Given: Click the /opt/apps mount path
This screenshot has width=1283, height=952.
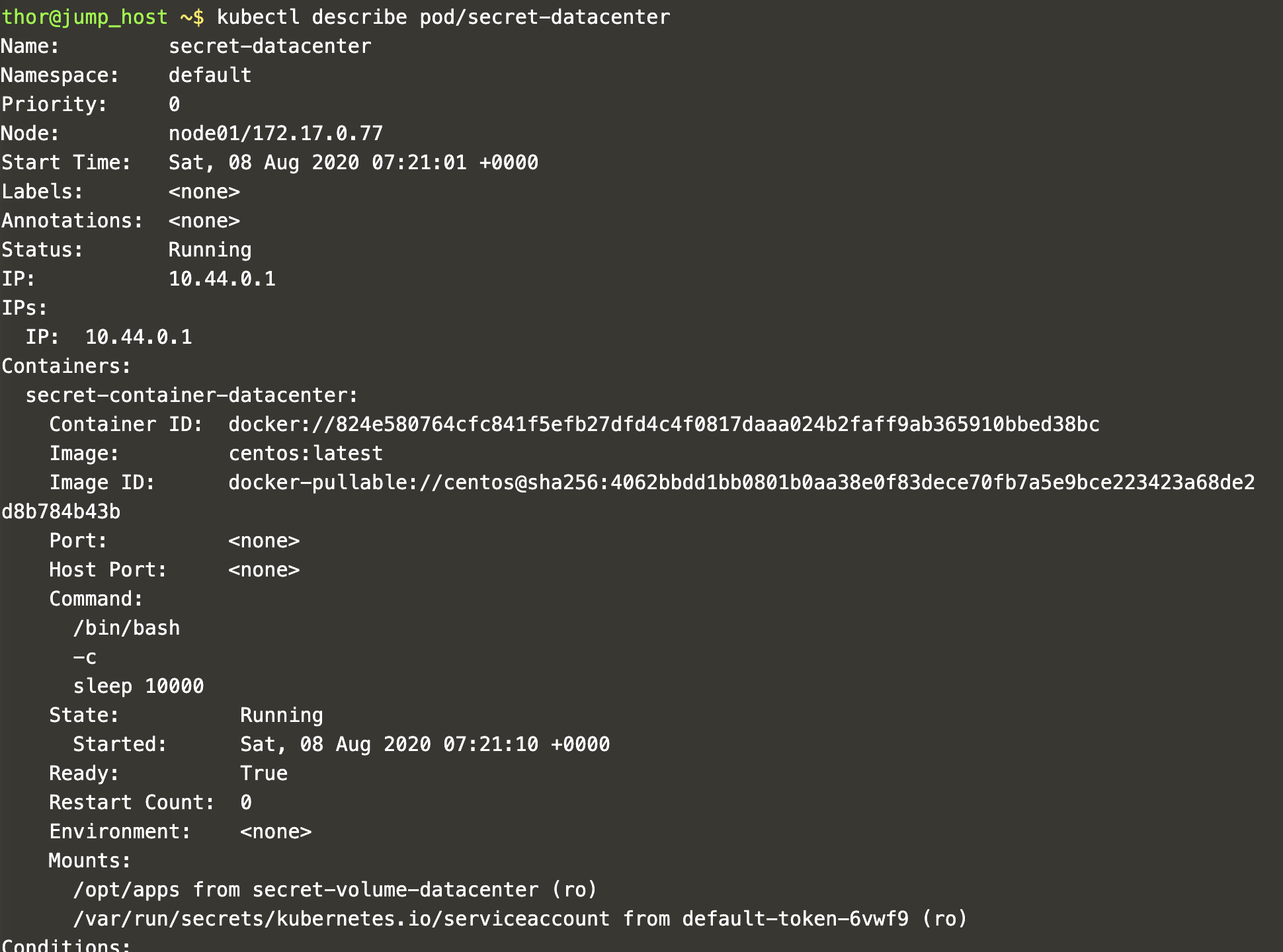Looking at the screenshot, I should pos(126,890).
